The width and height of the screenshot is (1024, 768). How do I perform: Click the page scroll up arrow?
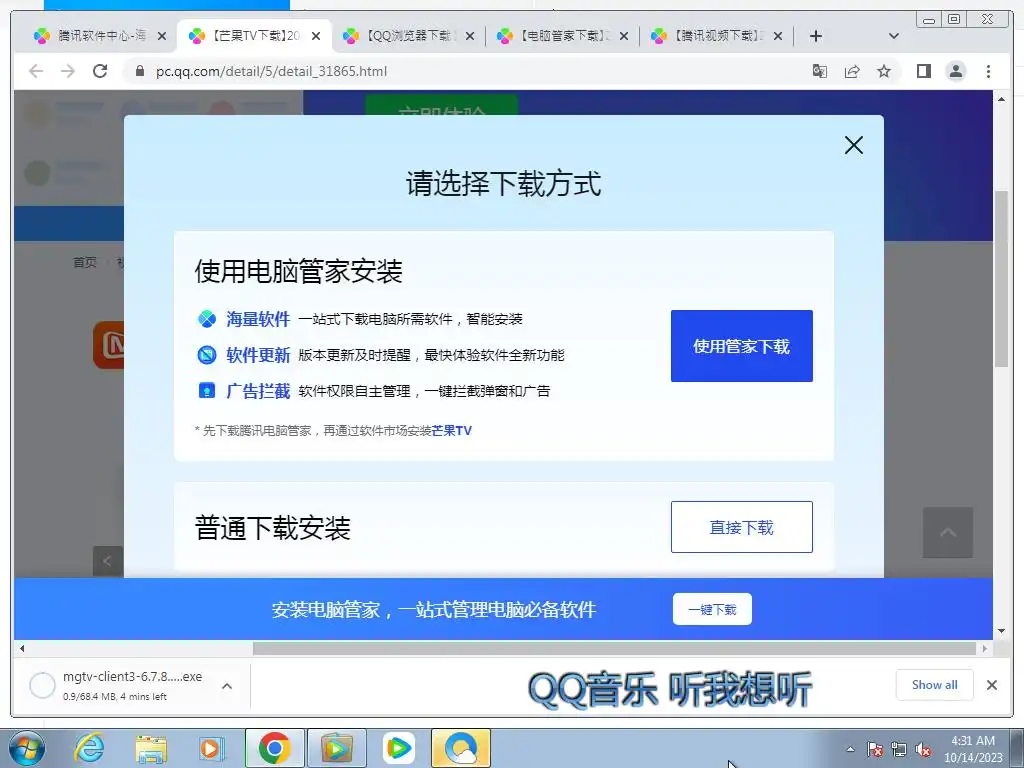[x=1001, y=99]
